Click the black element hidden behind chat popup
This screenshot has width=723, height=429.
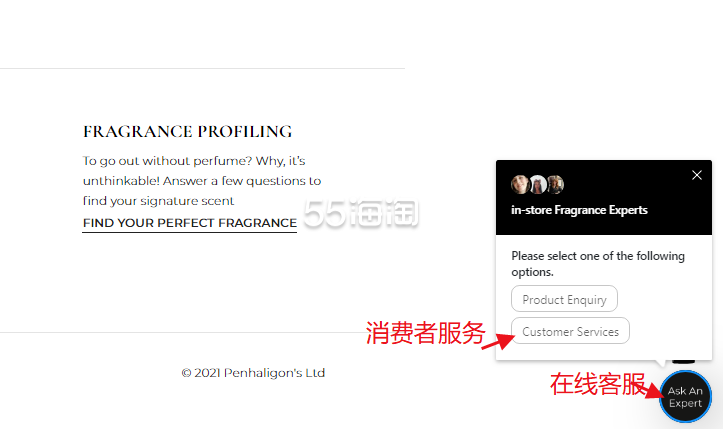(683, 361)
